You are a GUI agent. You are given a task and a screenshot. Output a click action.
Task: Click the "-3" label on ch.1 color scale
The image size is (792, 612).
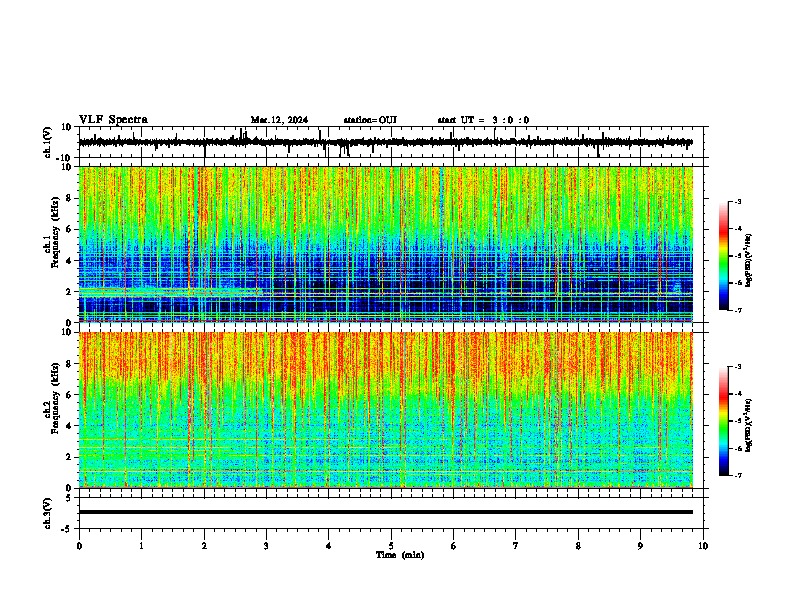[x=737, y=201]
